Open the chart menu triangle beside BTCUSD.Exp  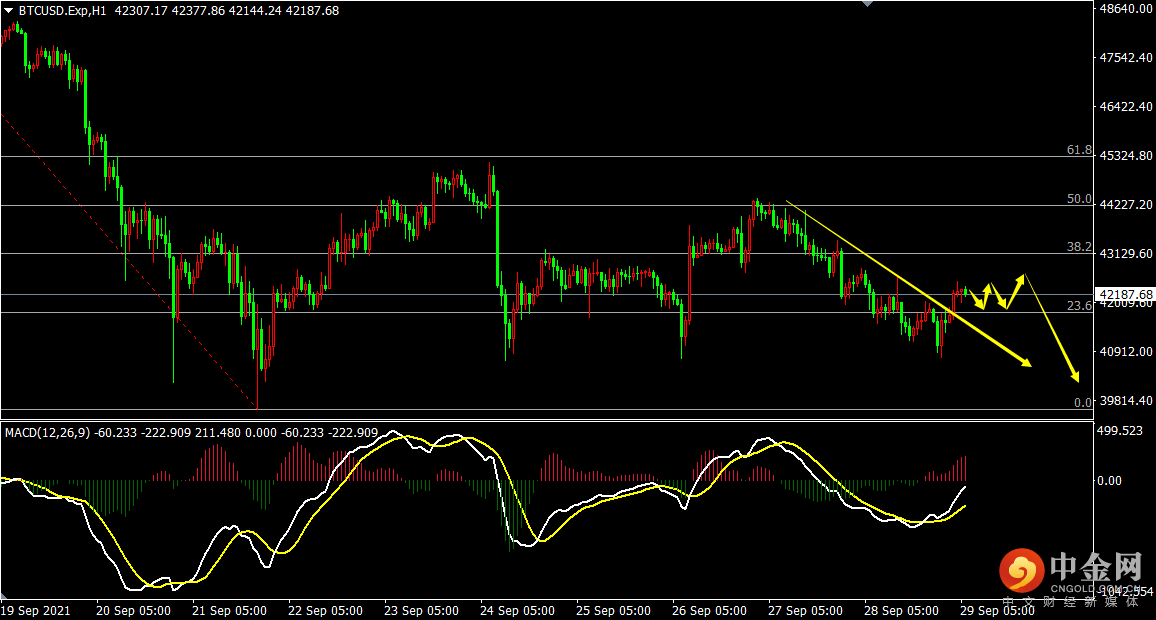tap(9, 10)
